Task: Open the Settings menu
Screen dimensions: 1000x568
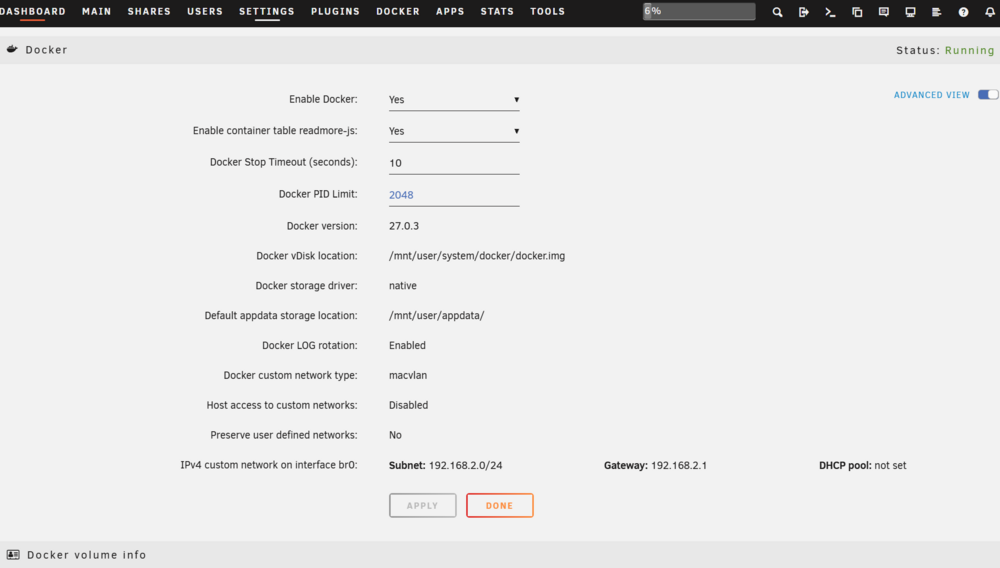Action: [267, 11]
